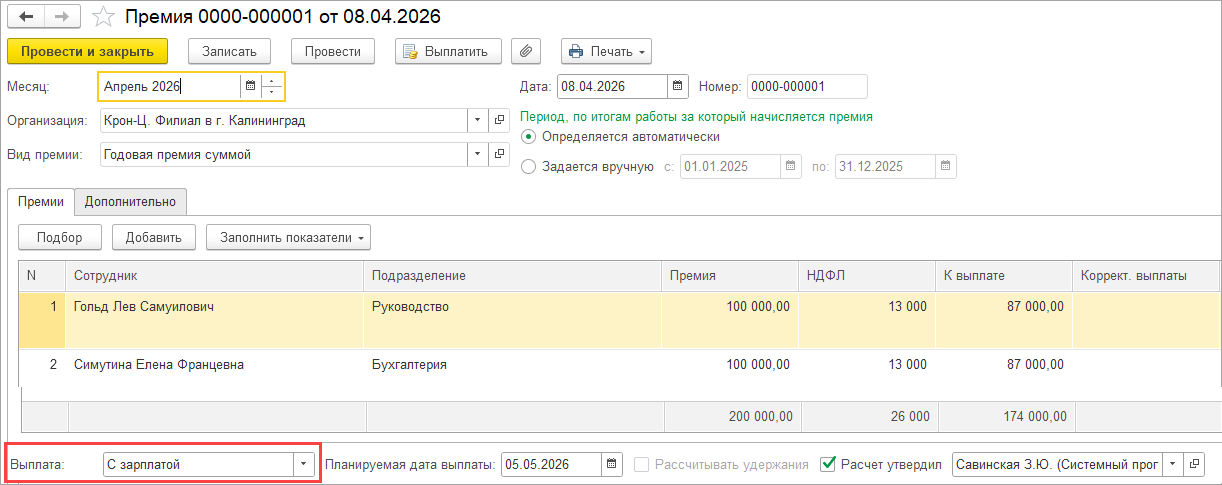Image resolution: width=1222 pixels, height=485 pixels.
Task: Click the 'Провести и закрыть' button
Action: (87, 51)
